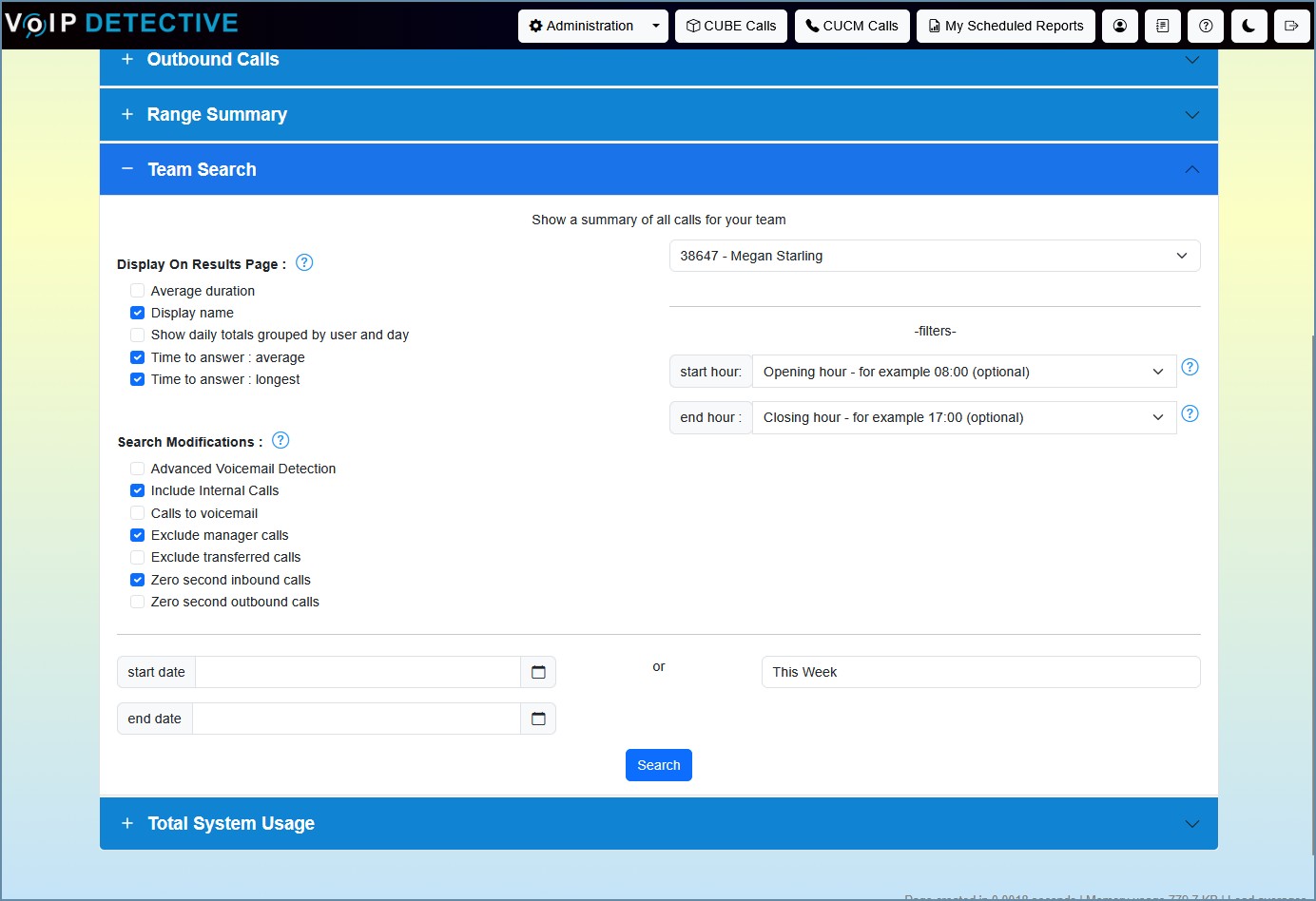Viewport: 1316px width, 901px height.
Task: Uncheck Zero second inbound calls
Action: point(138,580)
